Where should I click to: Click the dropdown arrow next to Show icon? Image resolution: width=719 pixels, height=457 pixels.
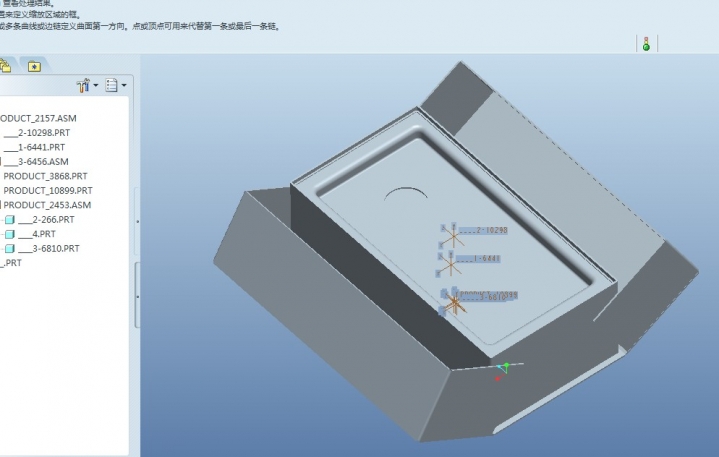pyautogui.click(x=124, y=86)
